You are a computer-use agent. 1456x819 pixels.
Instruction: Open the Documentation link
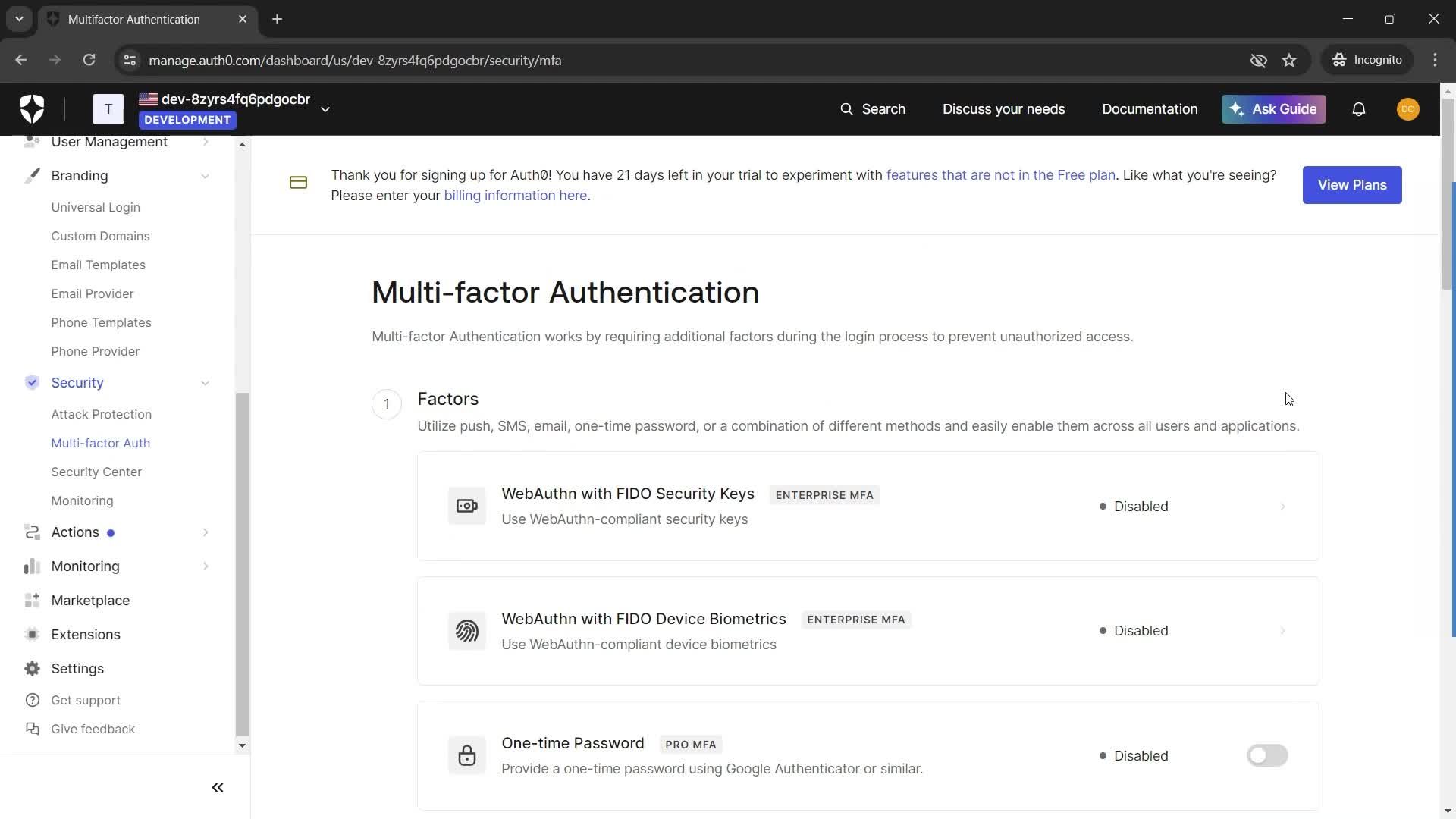pyautogui.click(x=1150, y=109)
